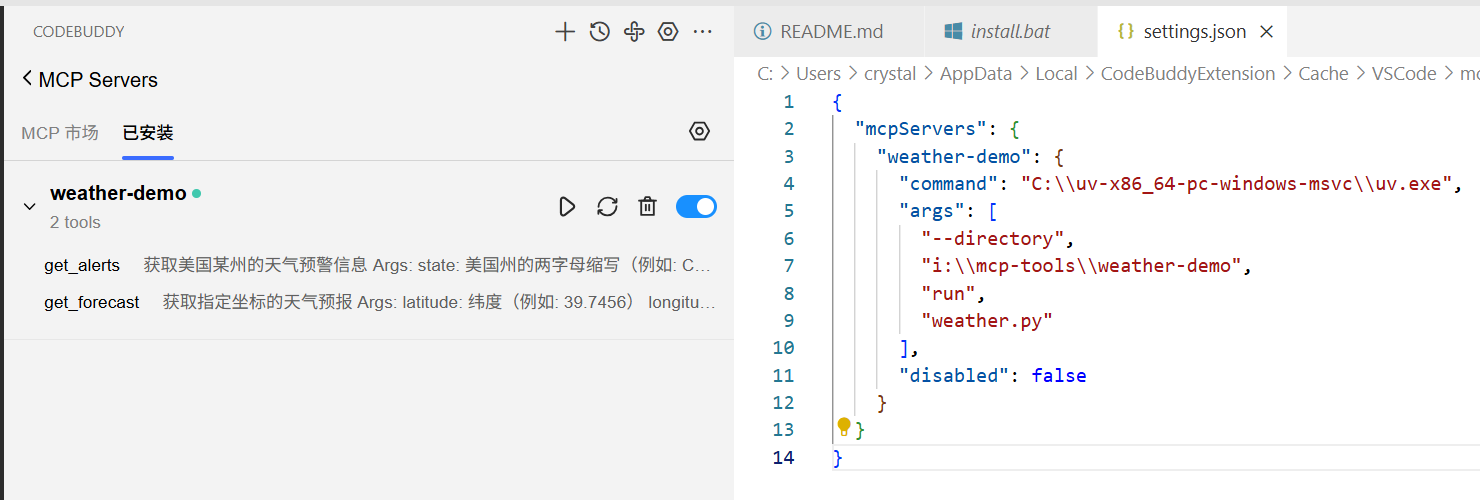Click the uv.exe path string value
The height and width of the screenshot is (500, 1480).
[1236, 184]
